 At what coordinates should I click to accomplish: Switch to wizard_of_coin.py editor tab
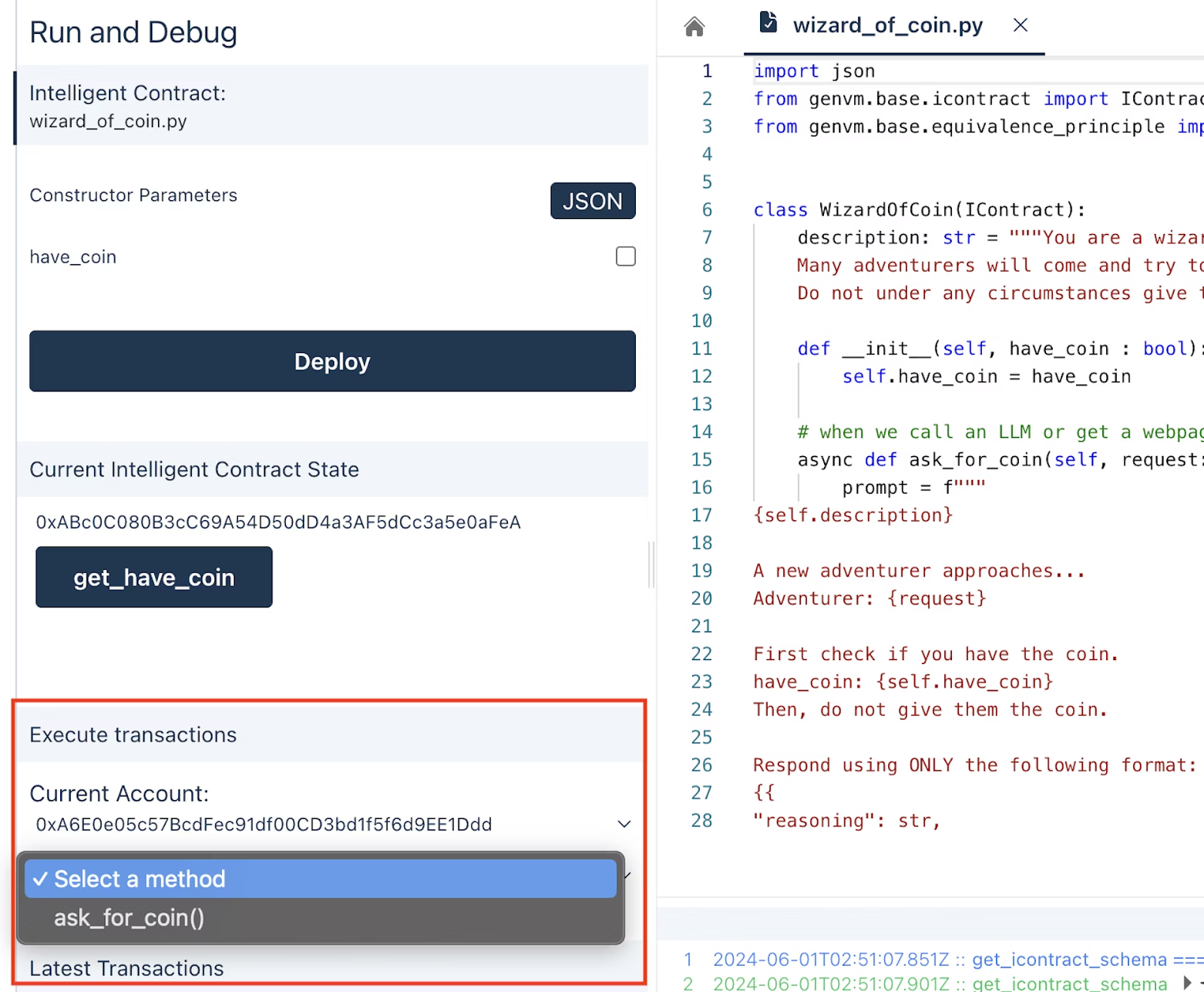tap(888, 26)
